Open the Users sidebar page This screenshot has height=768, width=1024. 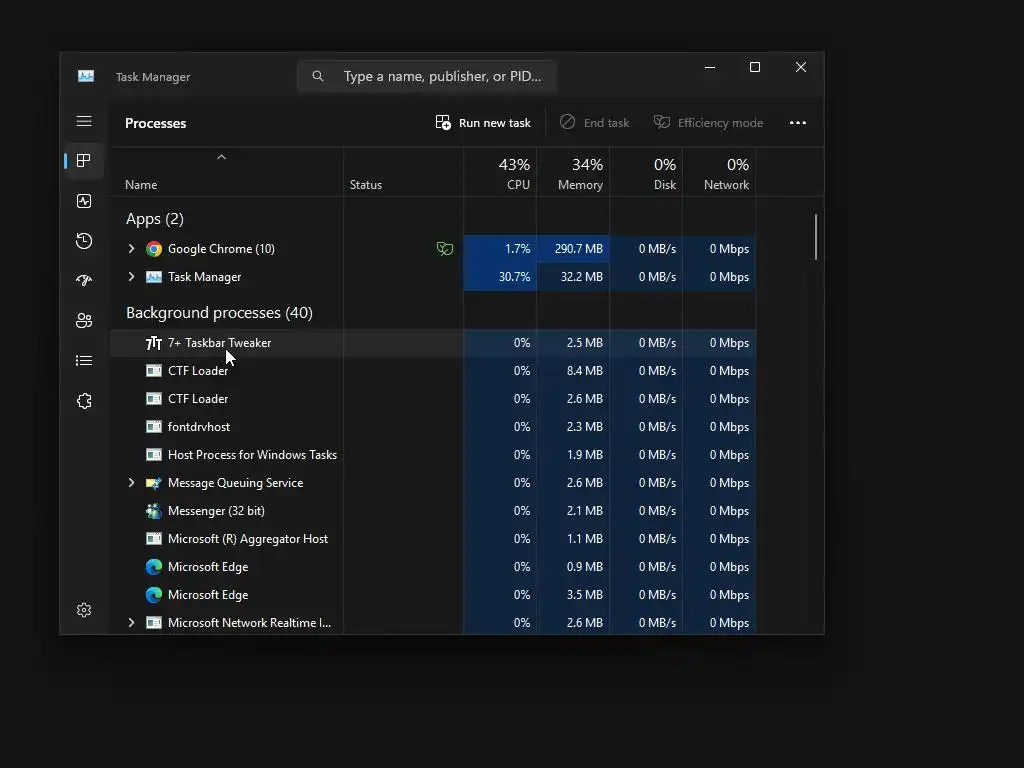tap(84, 321)
